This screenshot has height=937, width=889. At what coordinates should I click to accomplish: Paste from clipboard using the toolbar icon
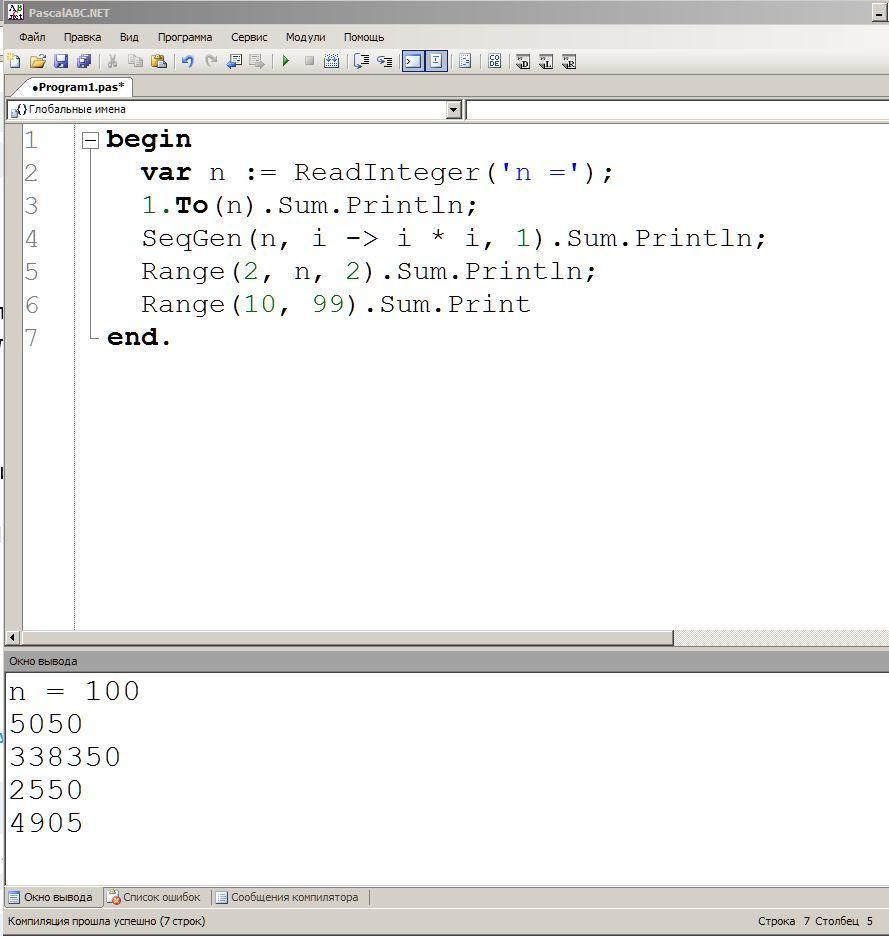tap(158, 61)
